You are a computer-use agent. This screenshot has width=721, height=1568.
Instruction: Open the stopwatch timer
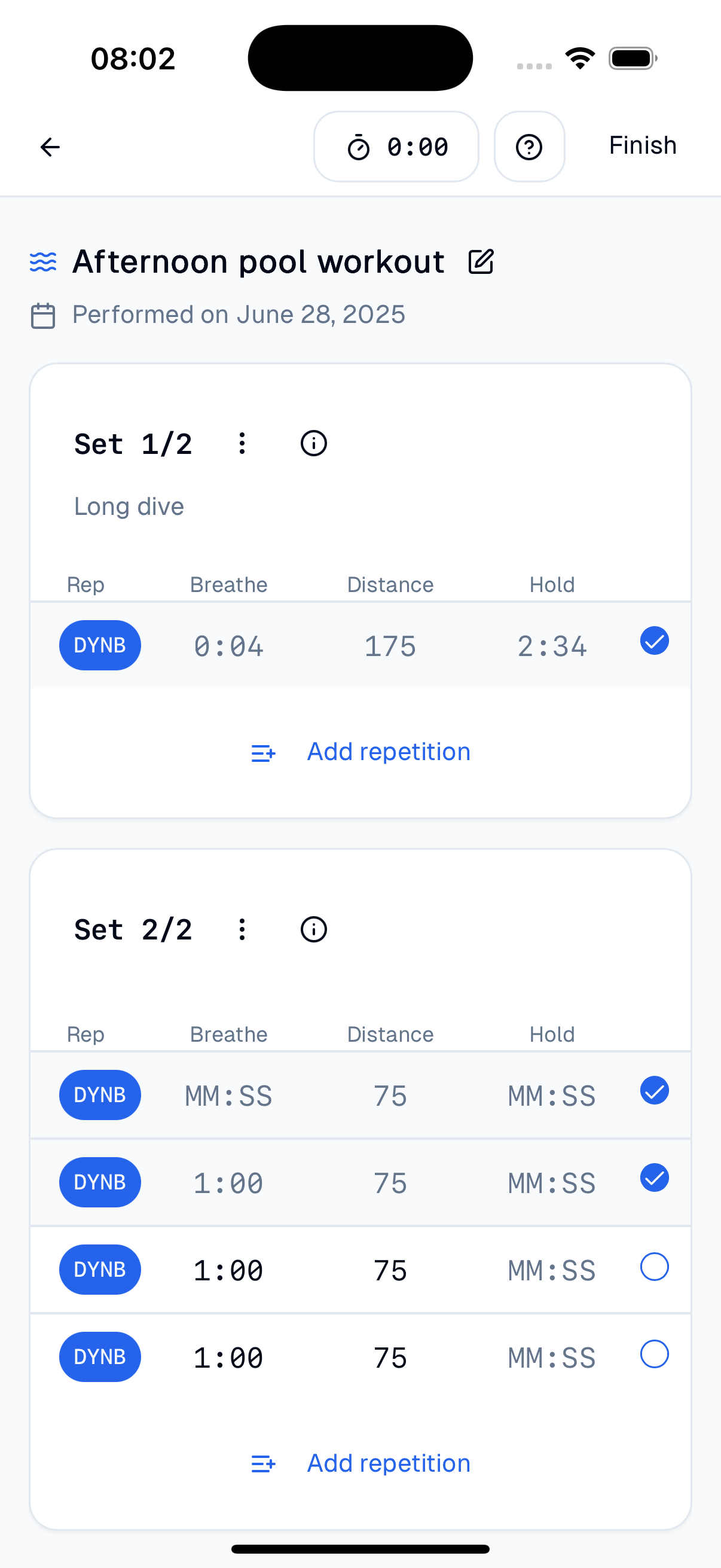396,146
